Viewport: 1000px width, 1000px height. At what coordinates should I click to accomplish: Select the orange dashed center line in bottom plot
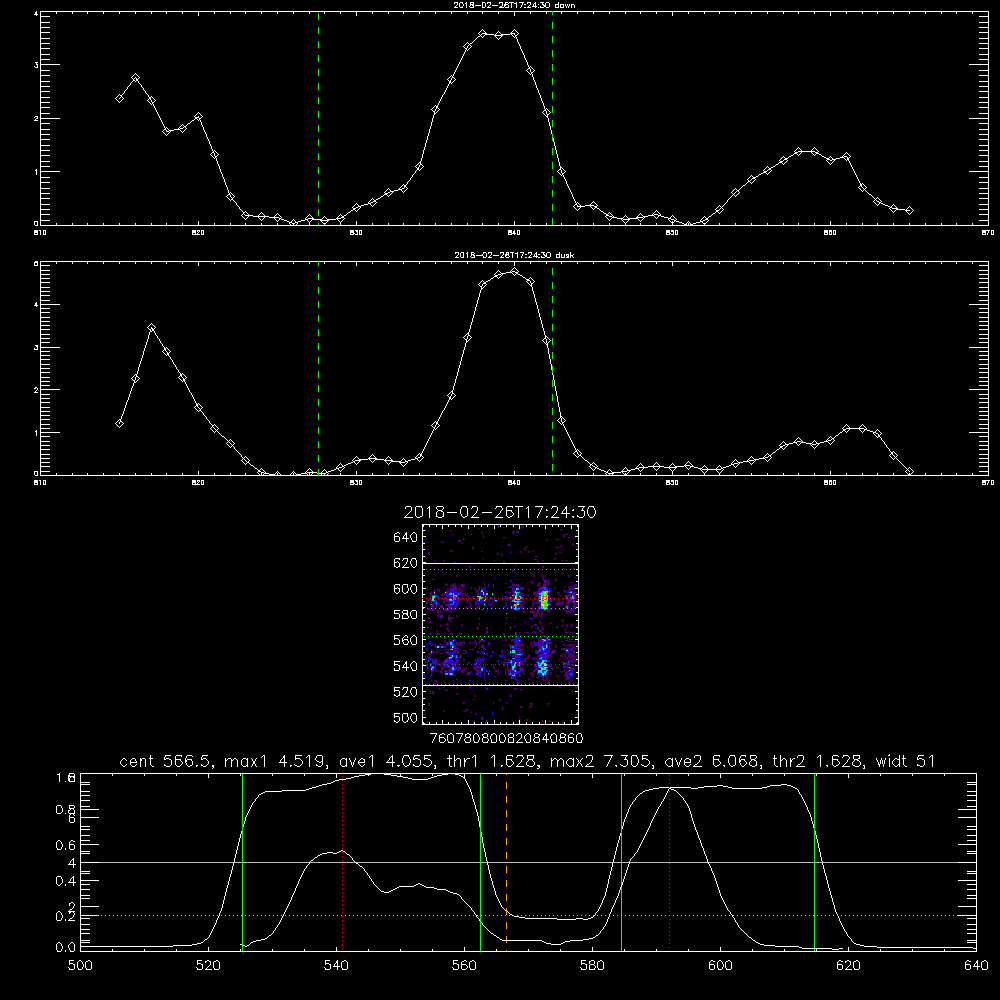(x=506, y=861)
